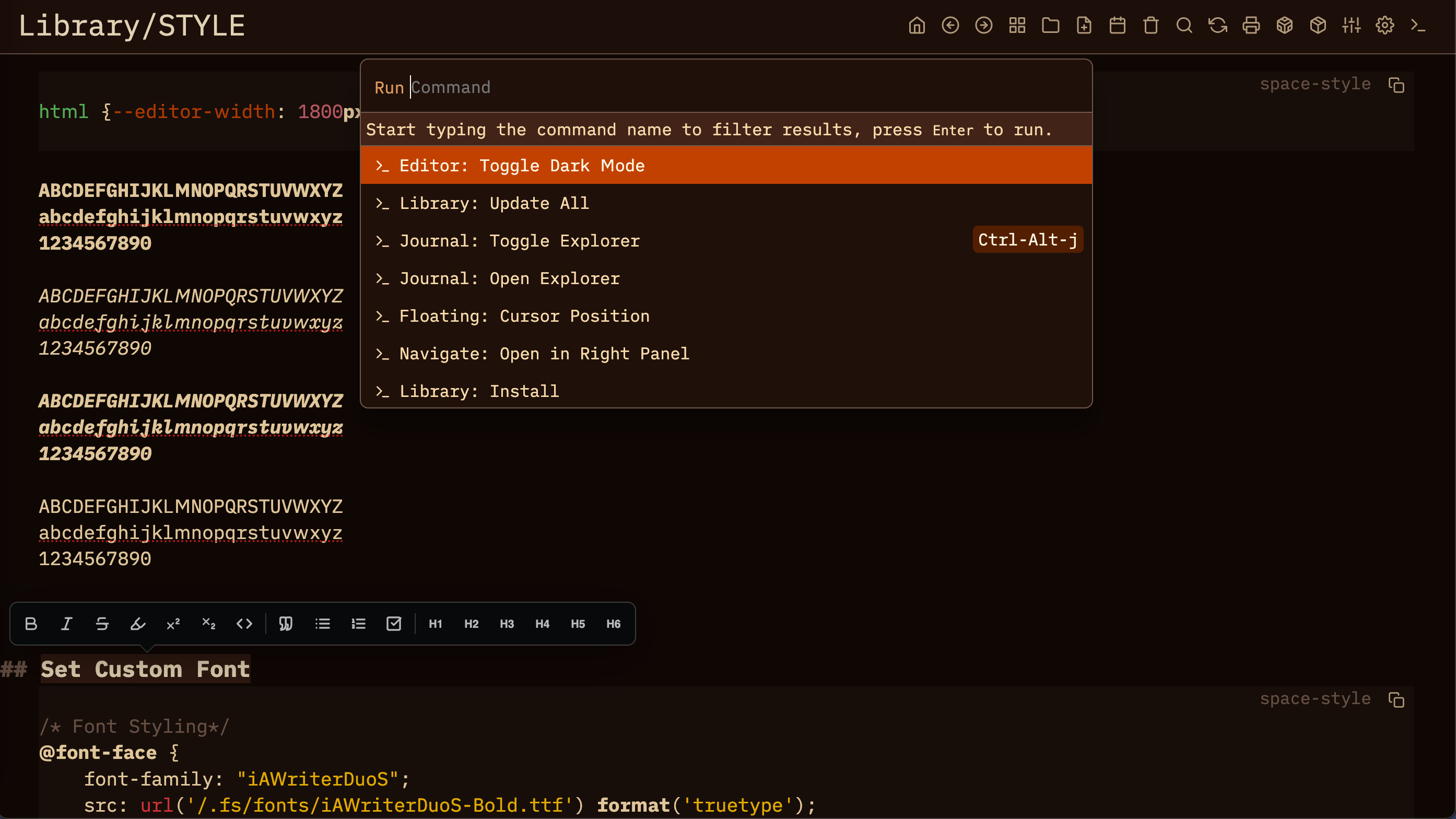The image size is (1456, 819).
Task: Copy the first space-style code block
Action: tap(1396, 85)
